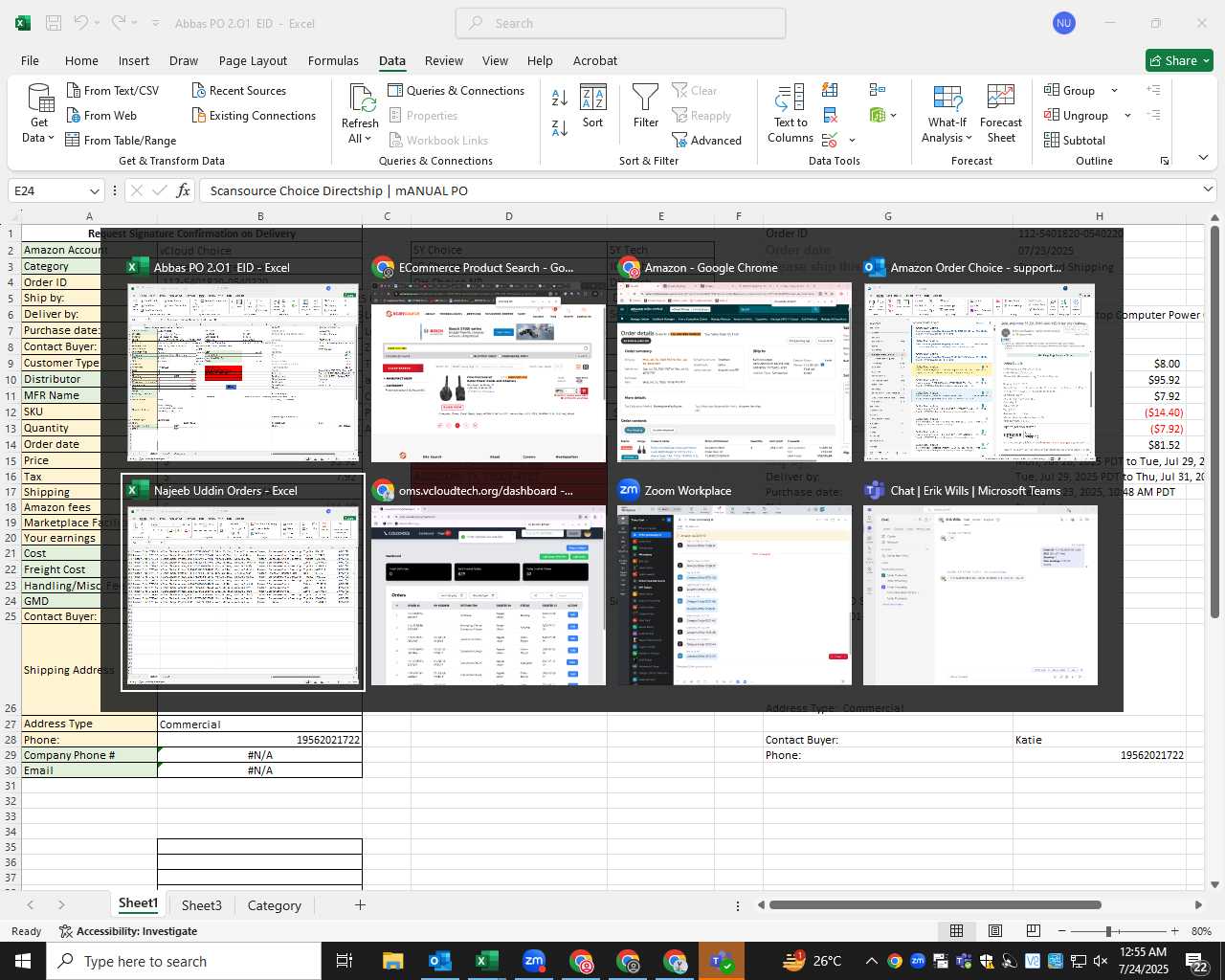The image size is (1225, 980).
Task: Select the Sheet3 tab
Action: pyautogui.click(x=201, y=905)
